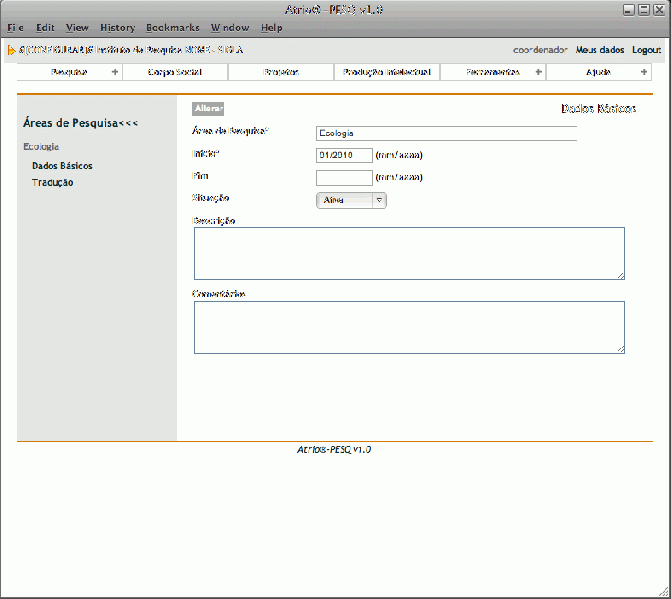671x599 pixels.
Task: Open the Situação dropdown showing Ativa
Action: tap(351, 200)
